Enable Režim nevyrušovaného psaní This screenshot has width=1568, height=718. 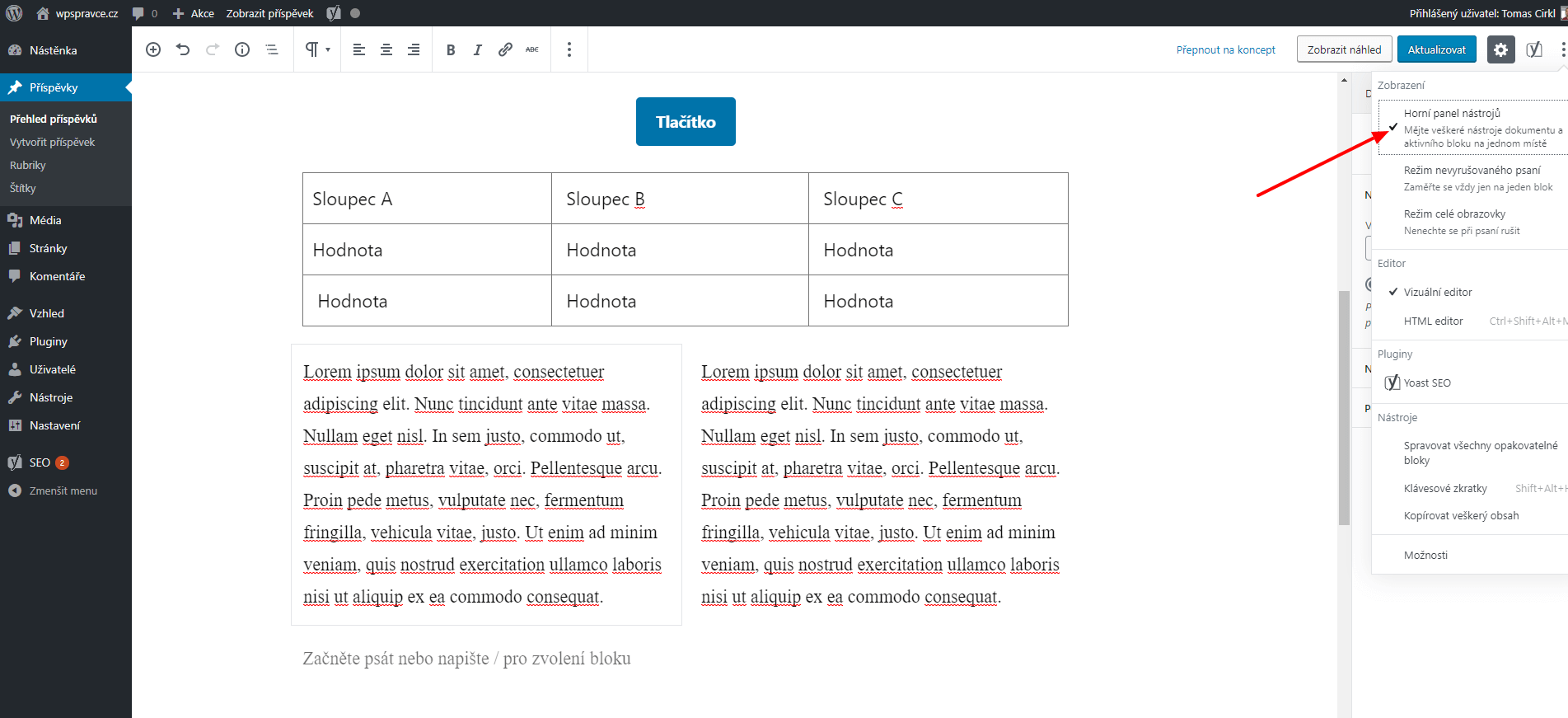pyautogui.click(x=1472, y=178)
